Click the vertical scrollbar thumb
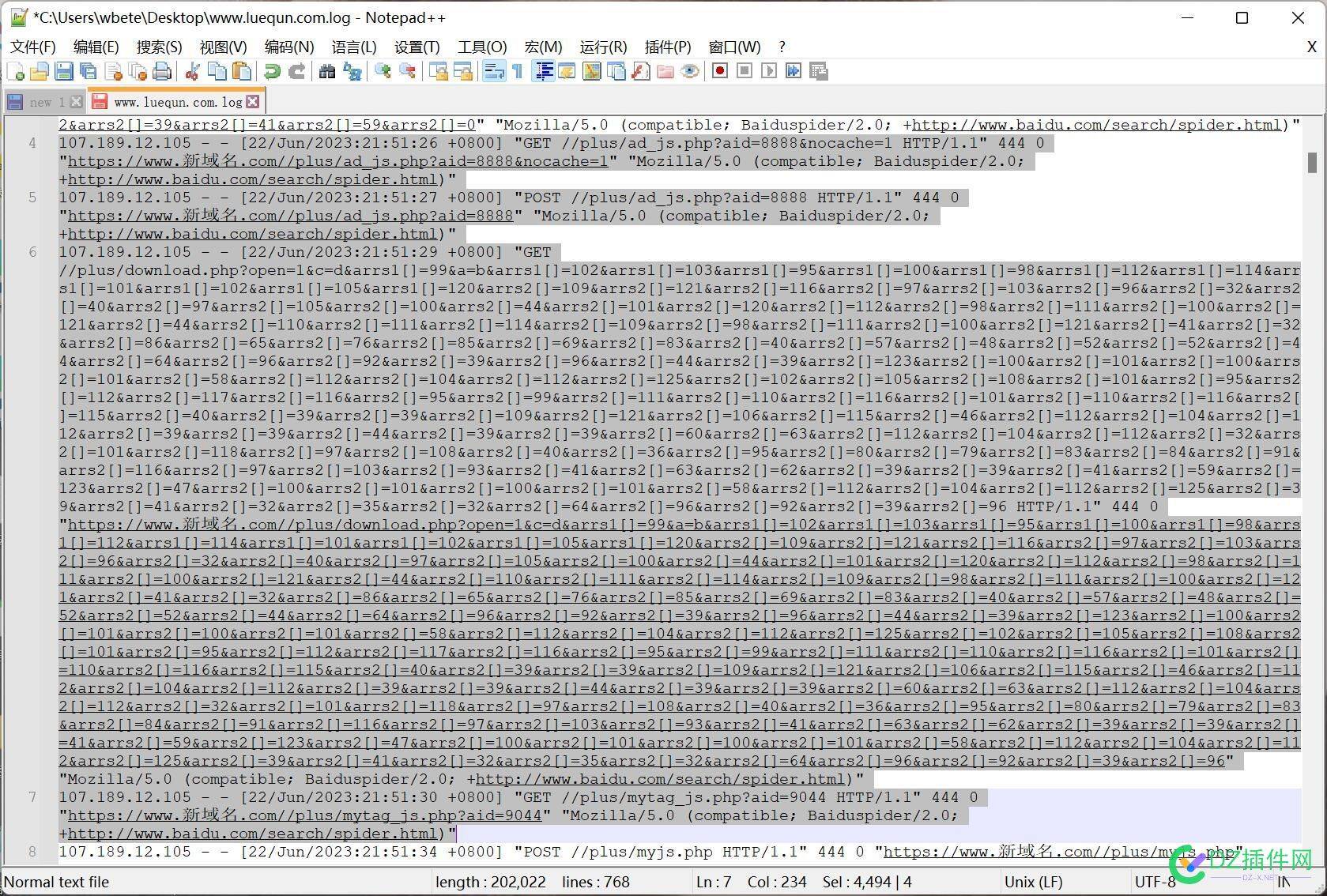 1312,162
